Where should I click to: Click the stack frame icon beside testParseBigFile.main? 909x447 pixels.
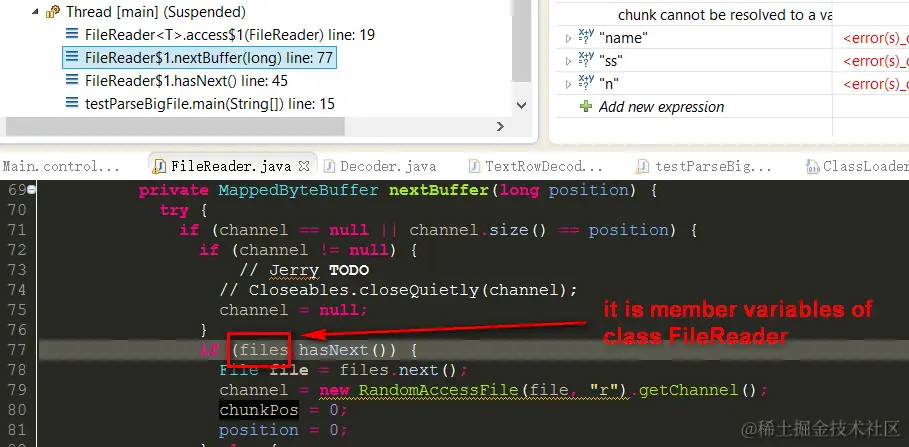pyautogui.click(x=72, y=104)
